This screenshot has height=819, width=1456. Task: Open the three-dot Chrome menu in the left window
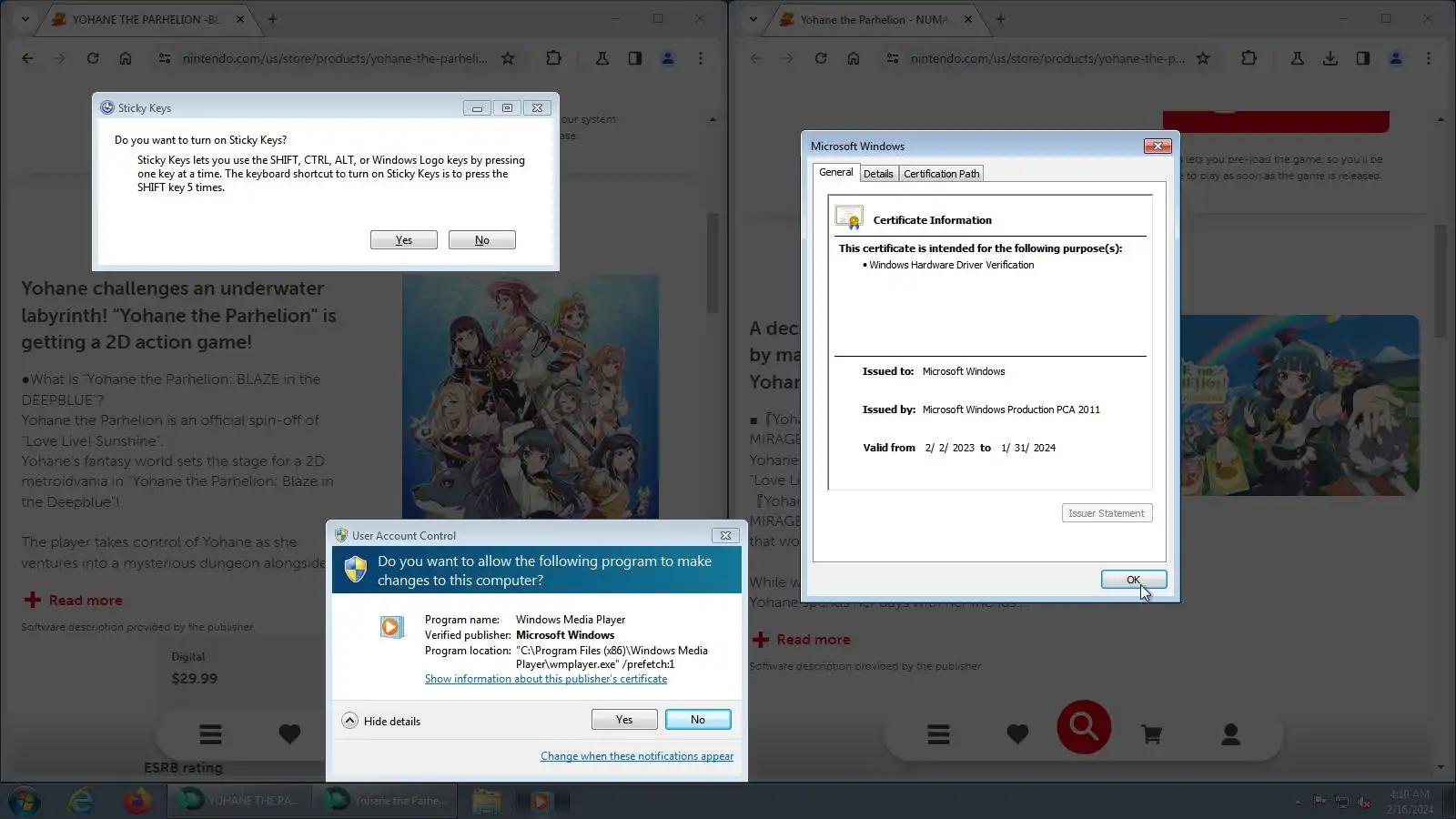701,58
